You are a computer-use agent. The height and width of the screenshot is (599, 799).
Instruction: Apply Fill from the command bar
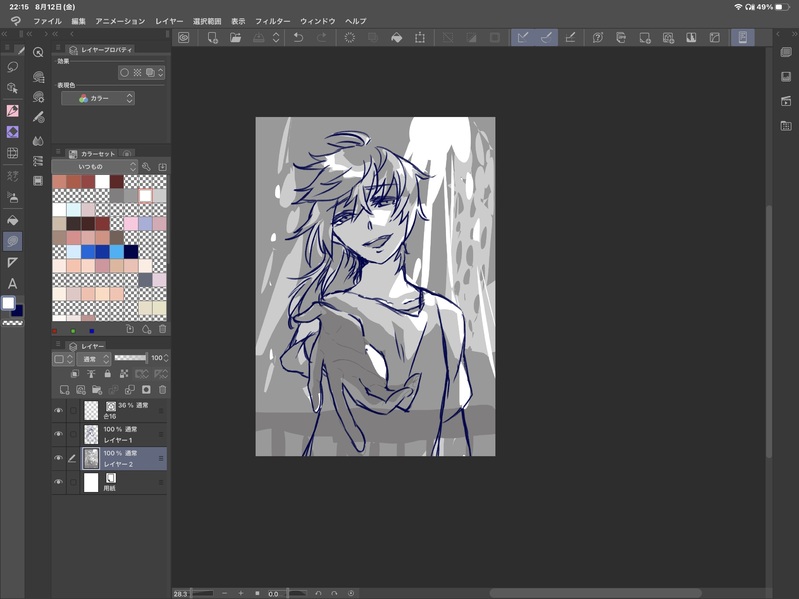396,38
